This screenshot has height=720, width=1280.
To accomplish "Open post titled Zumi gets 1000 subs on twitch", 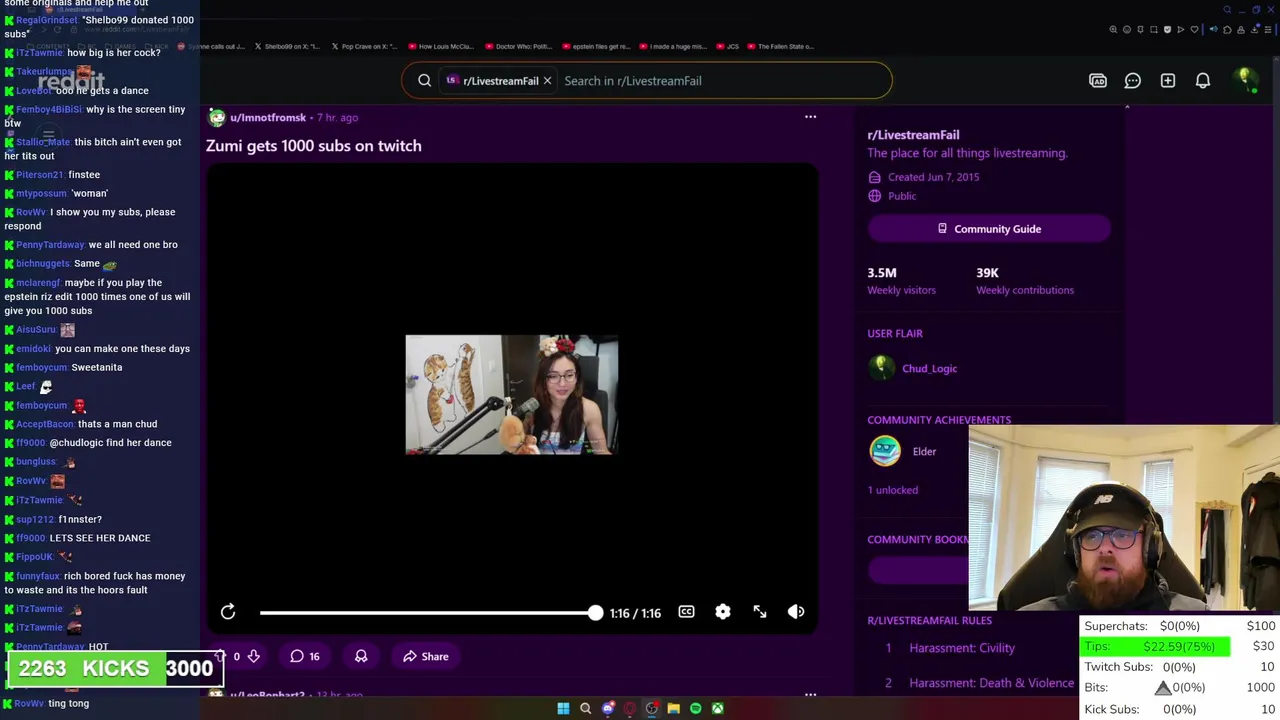I will [314, 146].
